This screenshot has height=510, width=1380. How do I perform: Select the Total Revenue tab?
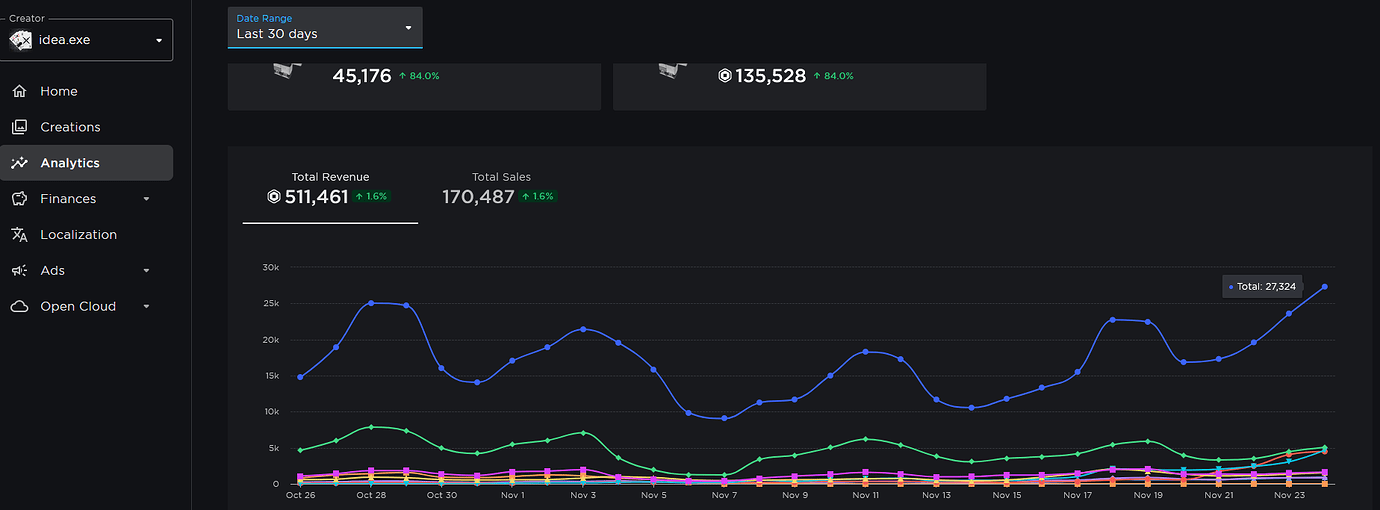[330, 189]
